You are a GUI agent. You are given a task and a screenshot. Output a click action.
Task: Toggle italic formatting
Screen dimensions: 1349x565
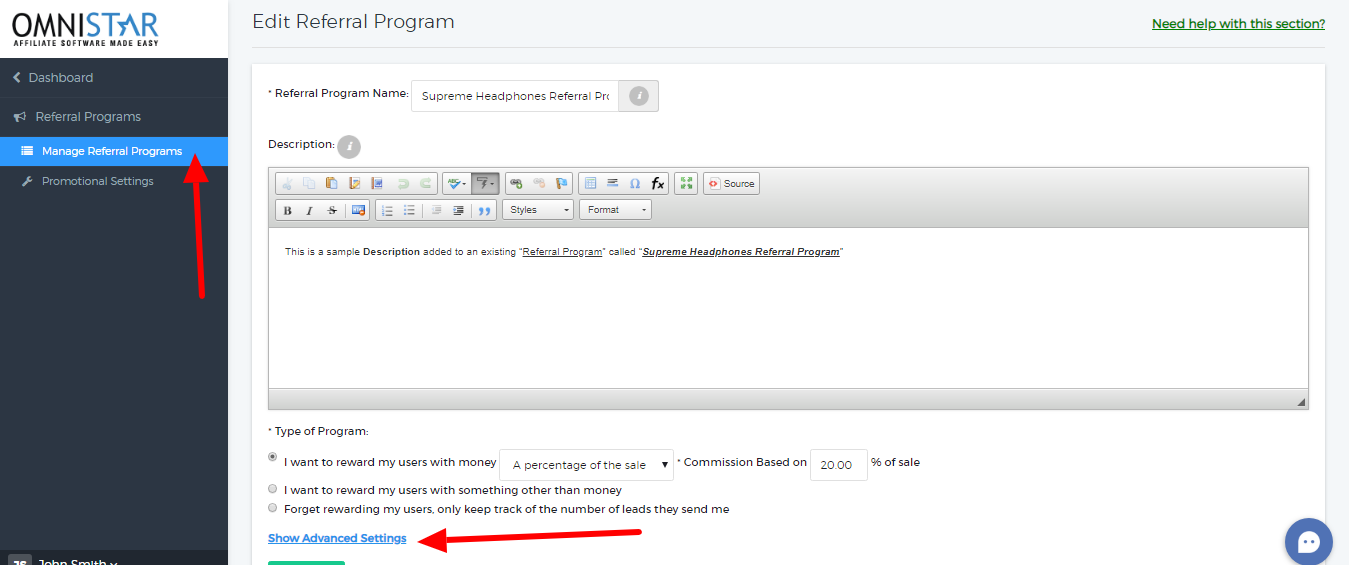309,210
